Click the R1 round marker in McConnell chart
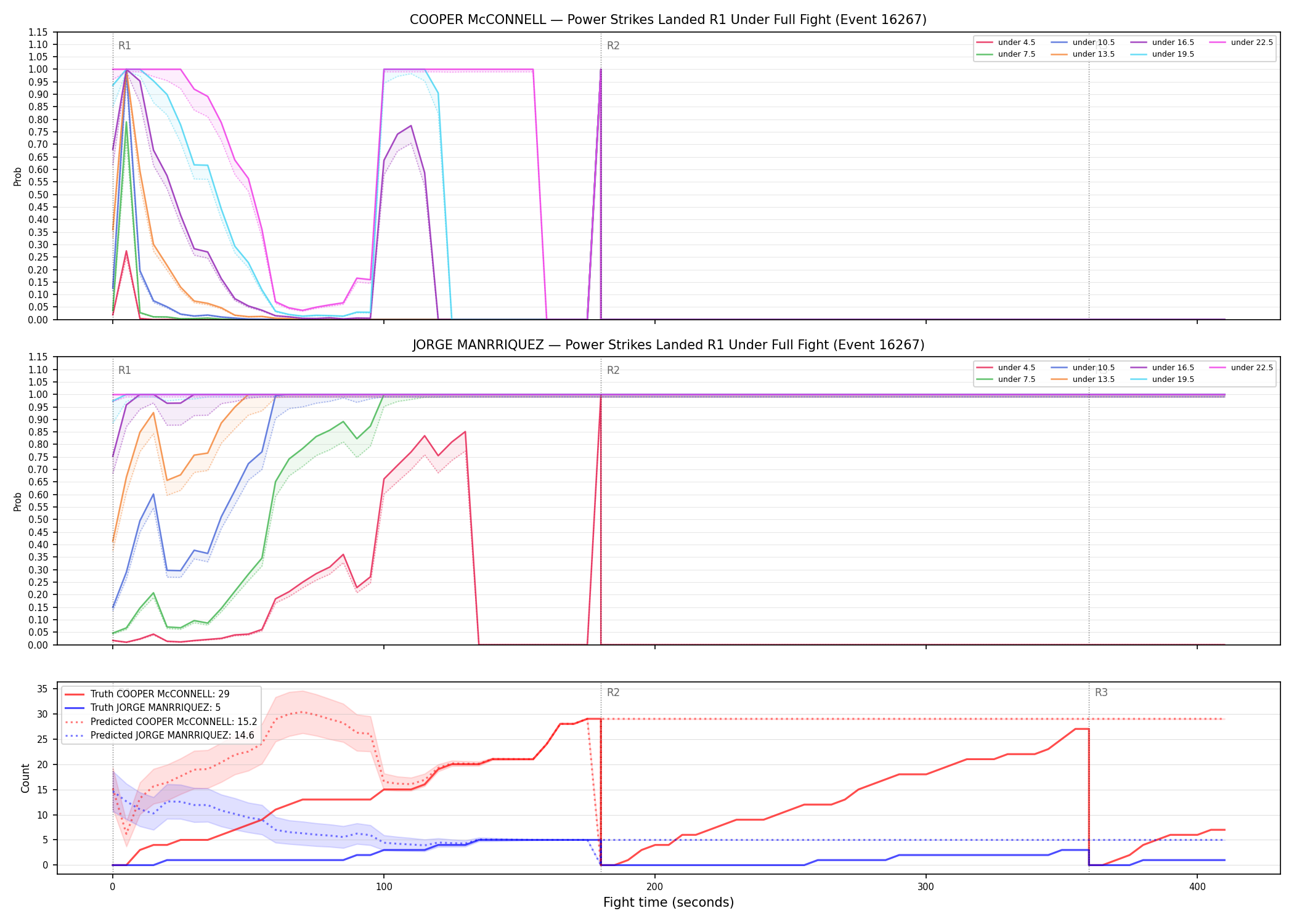The height and width of the screenshot is (924, 1294). tap(124, 46)
